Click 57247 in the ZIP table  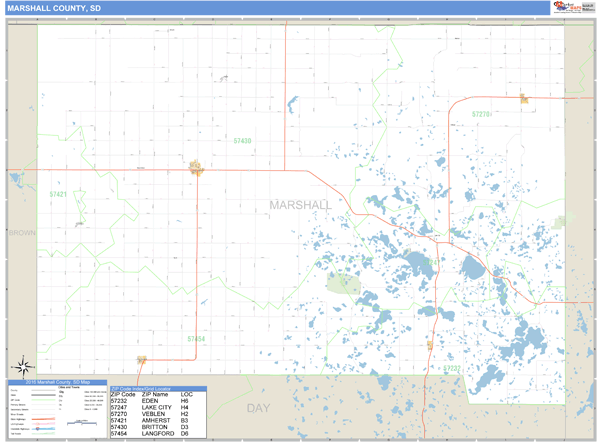tap(119, 408)
